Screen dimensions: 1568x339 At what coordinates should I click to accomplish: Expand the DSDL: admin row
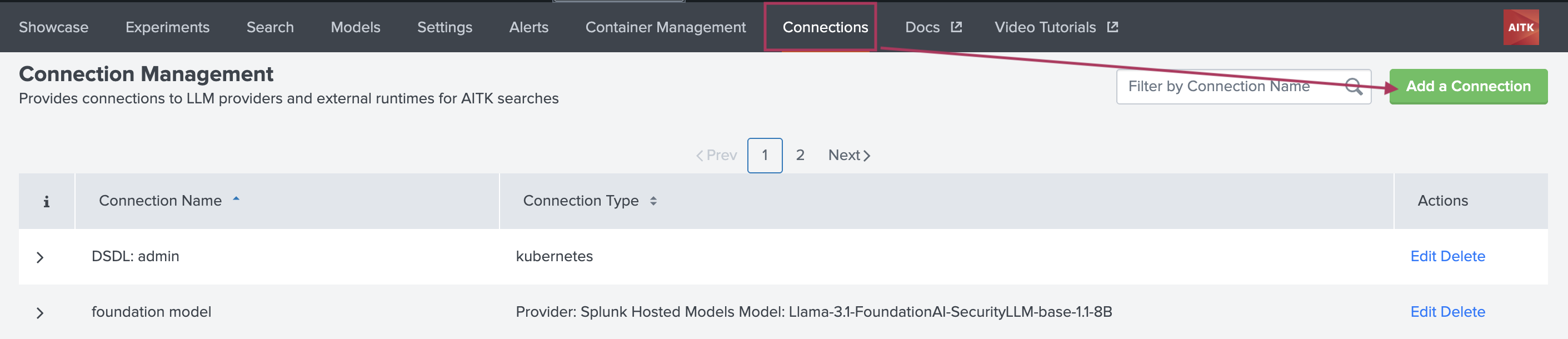pos(40,257)
